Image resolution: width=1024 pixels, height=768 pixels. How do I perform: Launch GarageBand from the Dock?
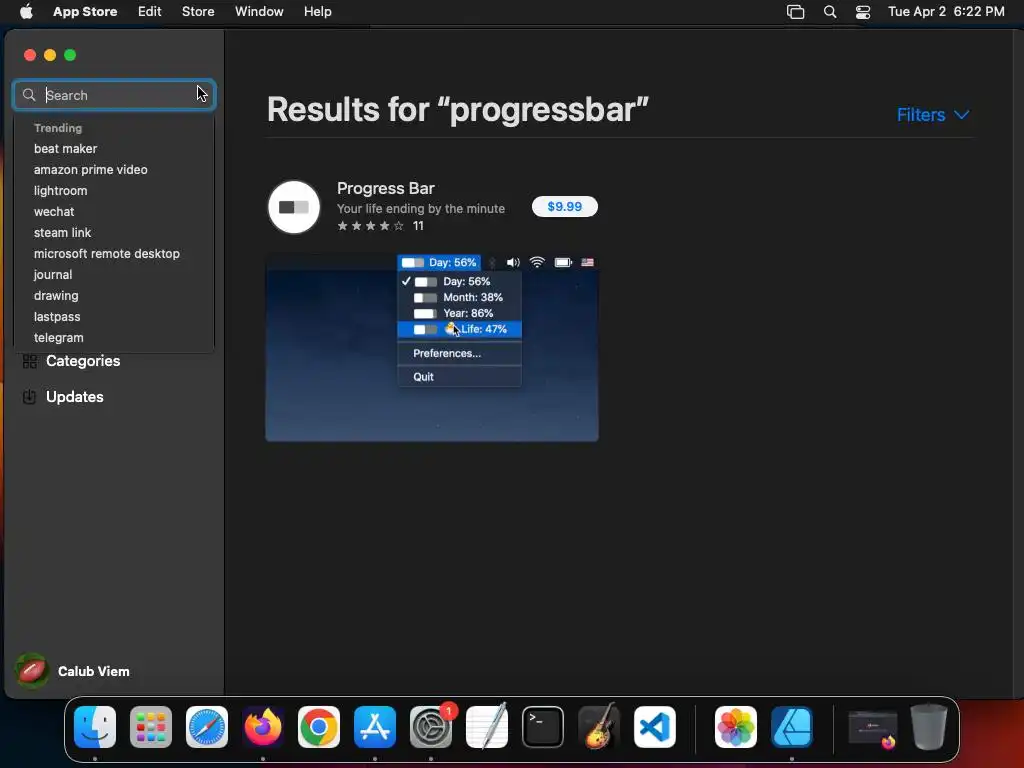(599, 727)
